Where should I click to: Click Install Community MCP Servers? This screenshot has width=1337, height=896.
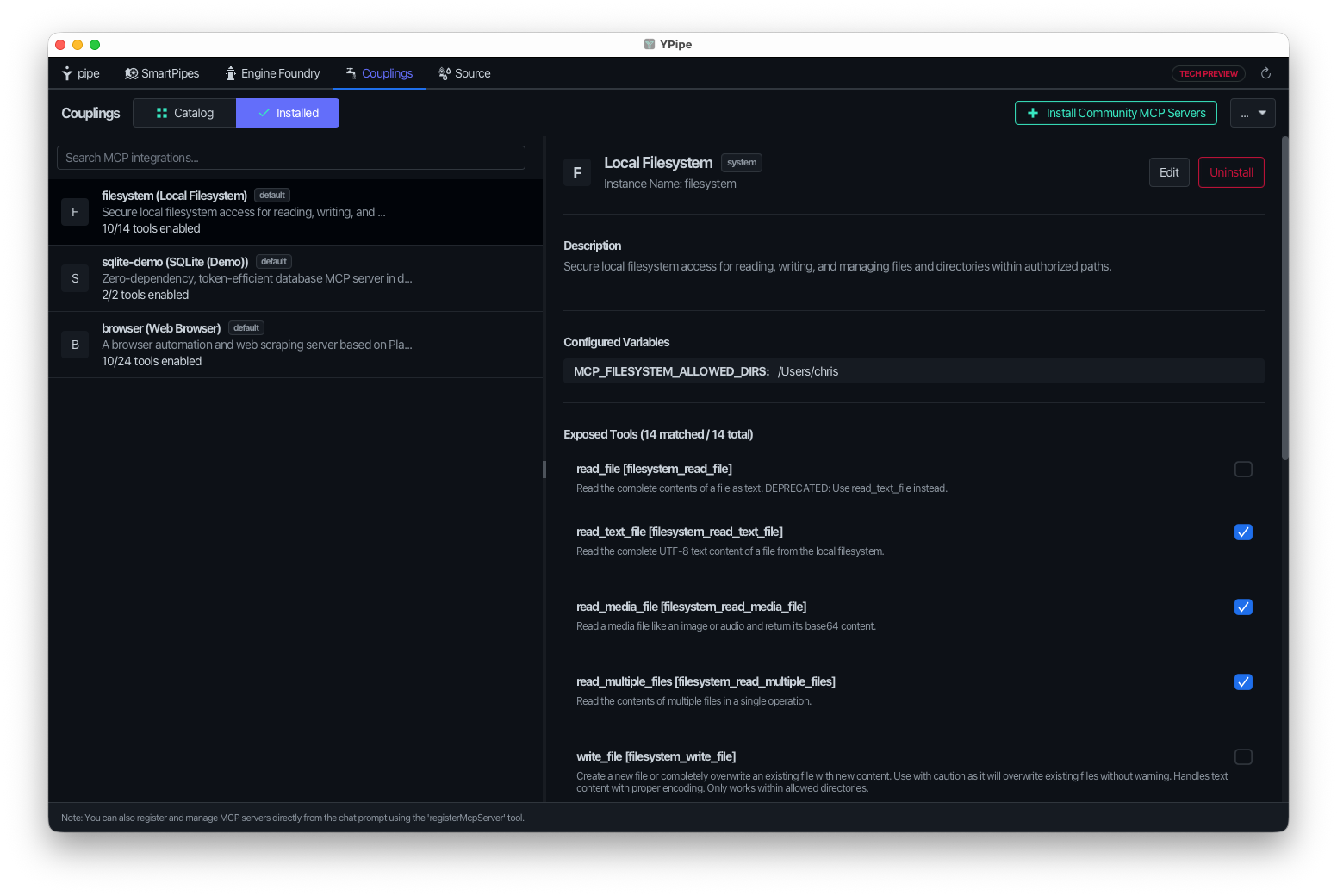point(1116,113)
